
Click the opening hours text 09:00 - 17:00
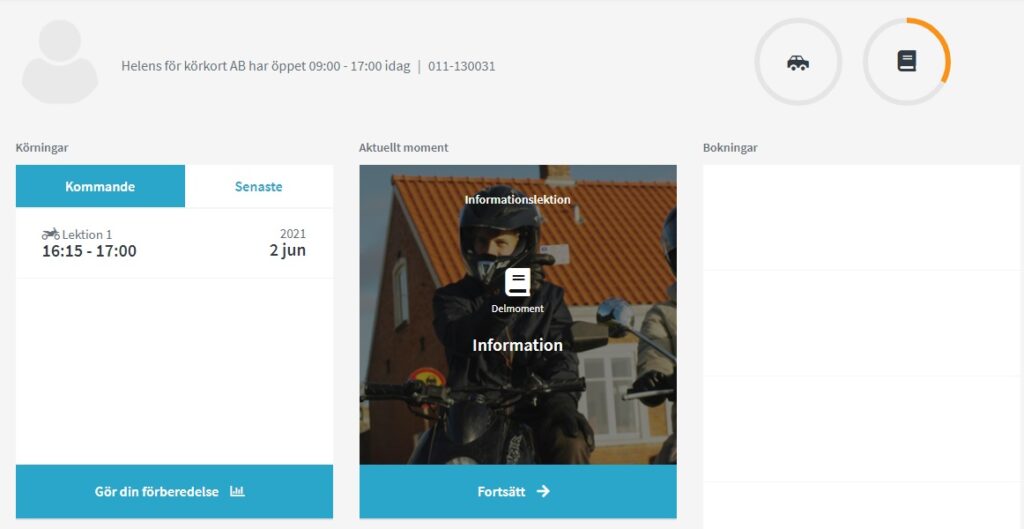coord(345,66)
